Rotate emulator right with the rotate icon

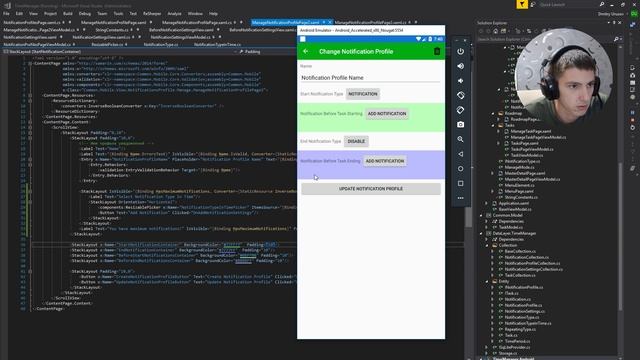click(460, 110)
